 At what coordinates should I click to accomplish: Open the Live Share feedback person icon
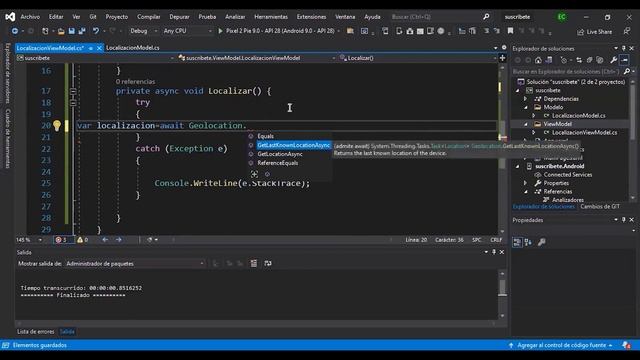coord(627,31)
